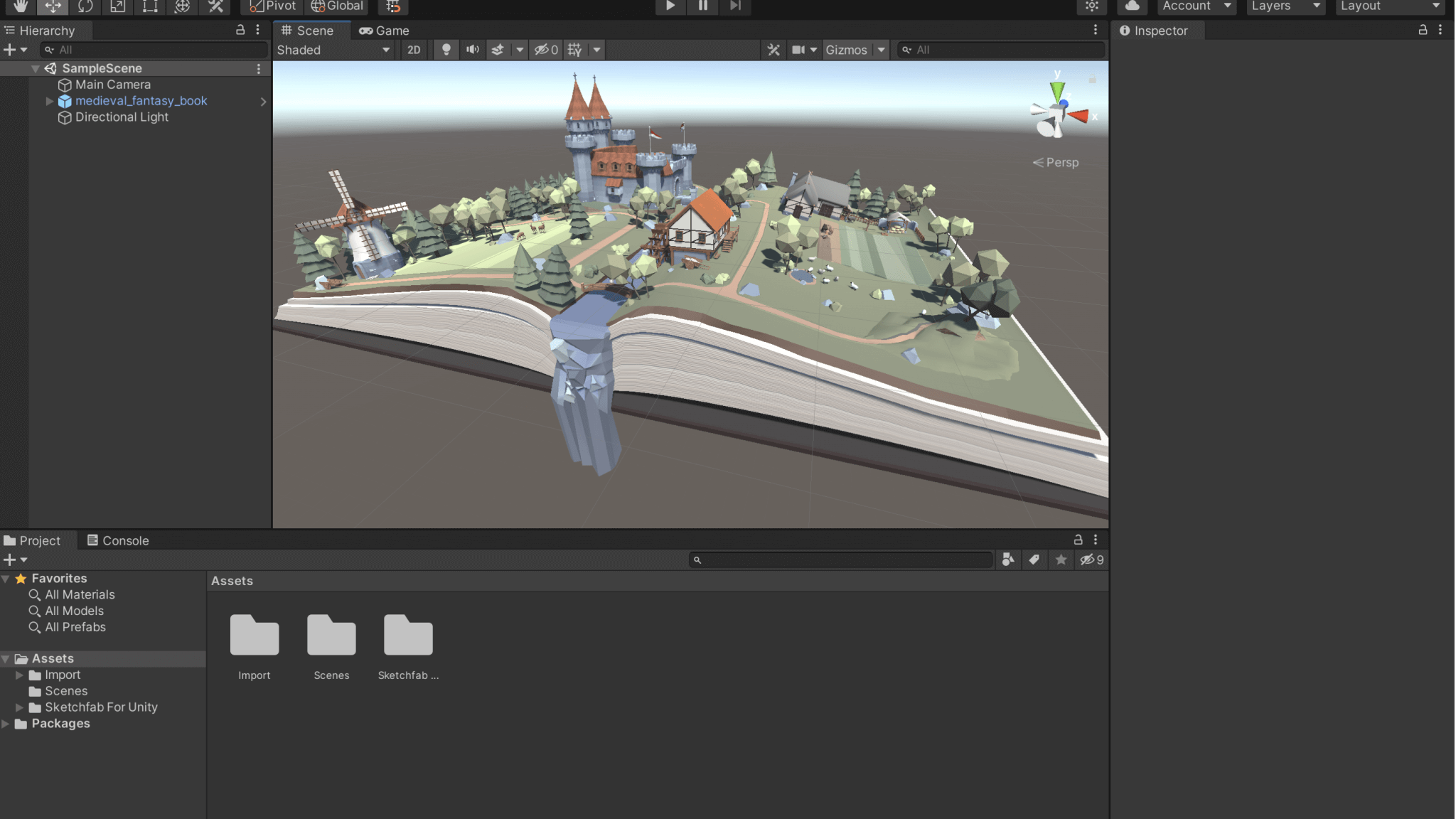Click the hidden objects count eye icon
The width and height of the screenshot is (1456, 819).
coord(545,49)
